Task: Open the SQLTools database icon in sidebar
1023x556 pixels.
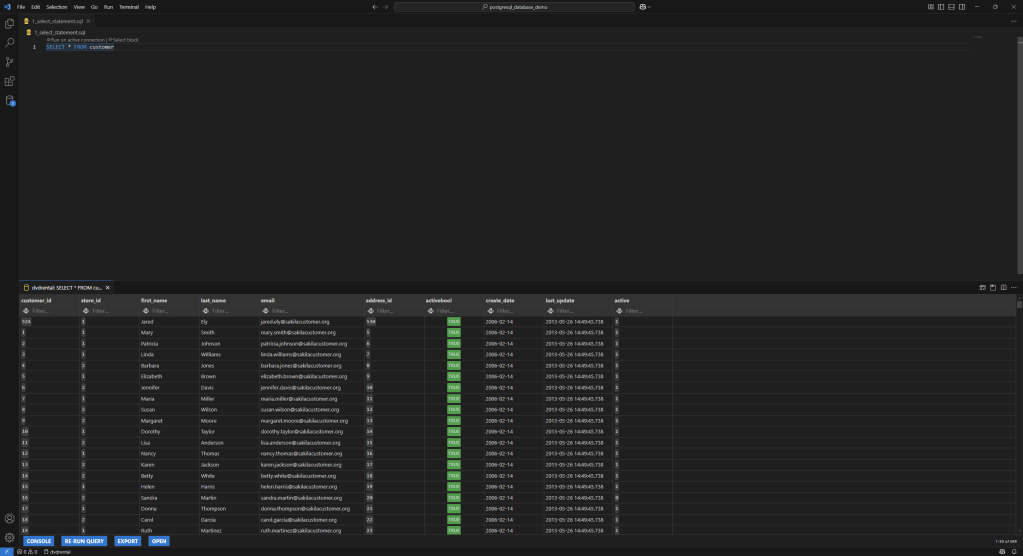Action: [10, 101]
